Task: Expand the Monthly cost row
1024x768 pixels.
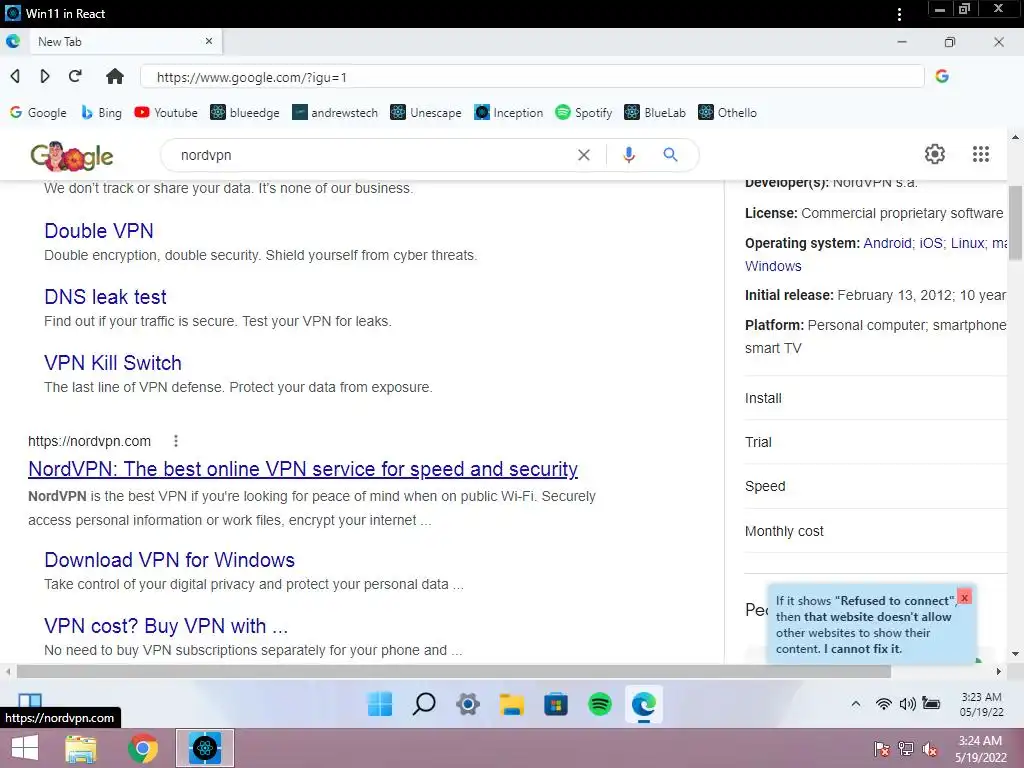Action: point(875,531)
